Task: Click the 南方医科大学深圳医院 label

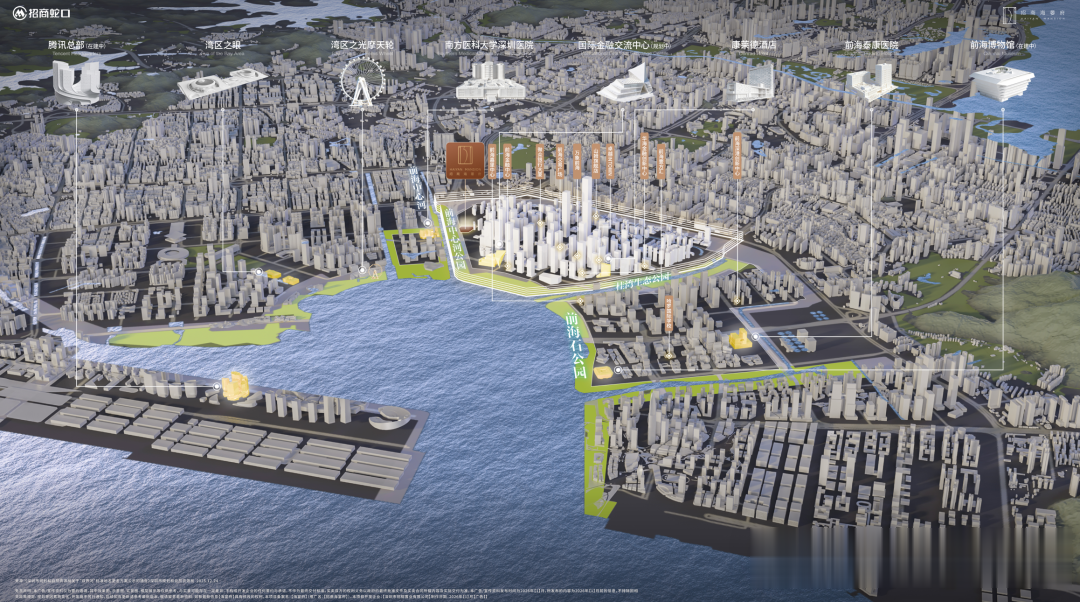Action: [489, 45]
